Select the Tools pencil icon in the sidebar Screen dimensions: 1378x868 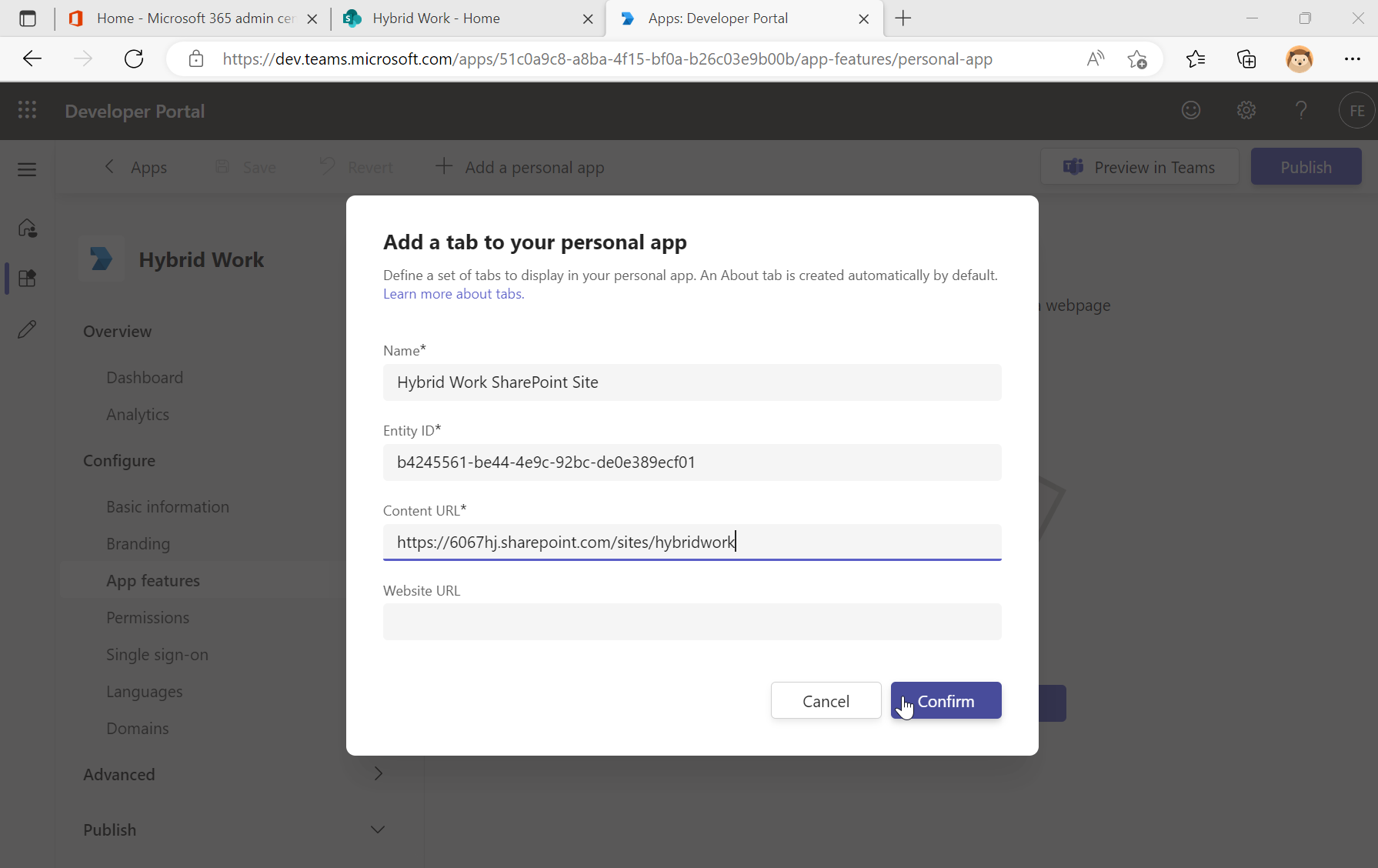click(x=26, y=329)
